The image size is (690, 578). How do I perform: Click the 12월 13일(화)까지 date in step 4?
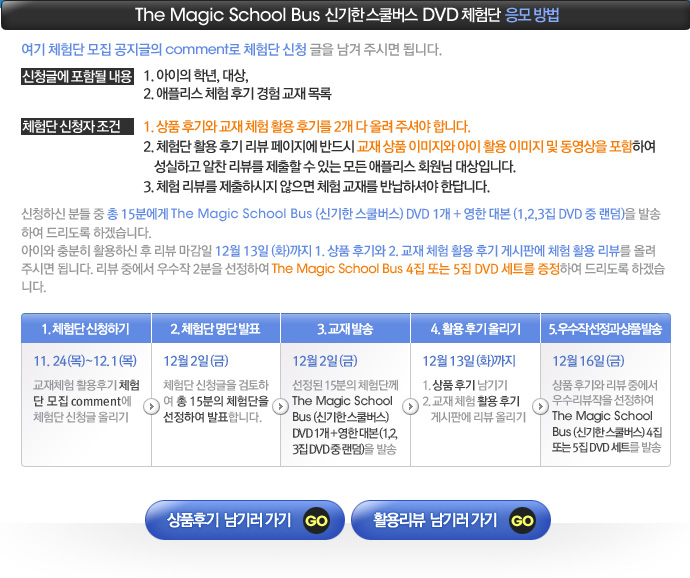coord(470,360)
